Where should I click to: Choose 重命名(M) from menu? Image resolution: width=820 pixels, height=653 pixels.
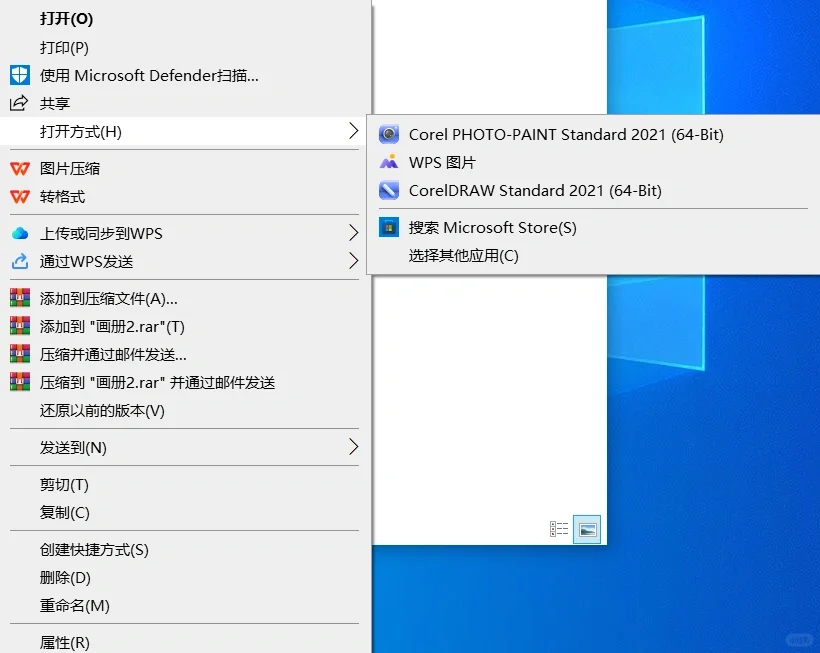185,605
